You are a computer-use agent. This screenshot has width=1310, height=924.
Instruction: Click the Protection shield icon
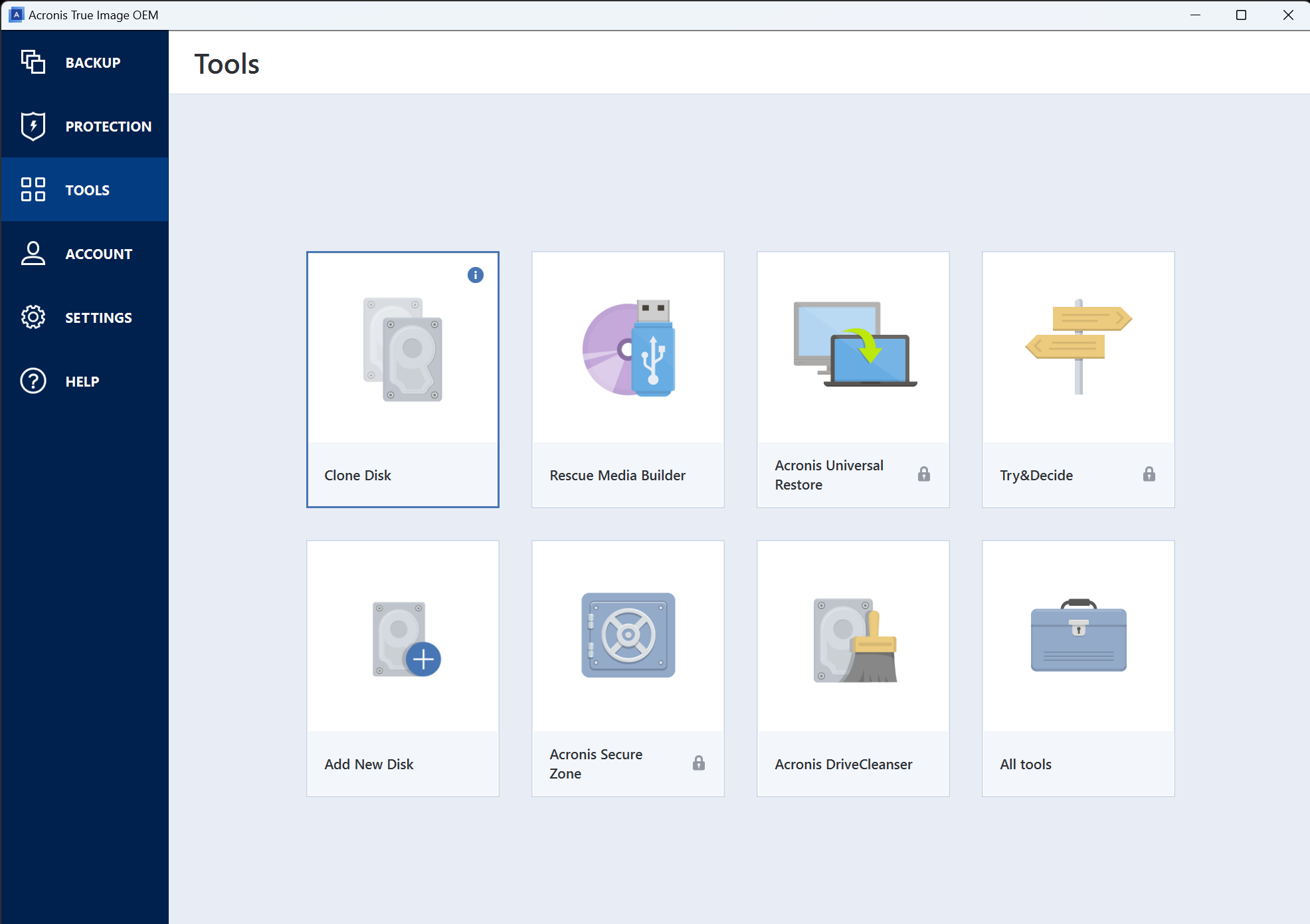(x=33, y=126)
